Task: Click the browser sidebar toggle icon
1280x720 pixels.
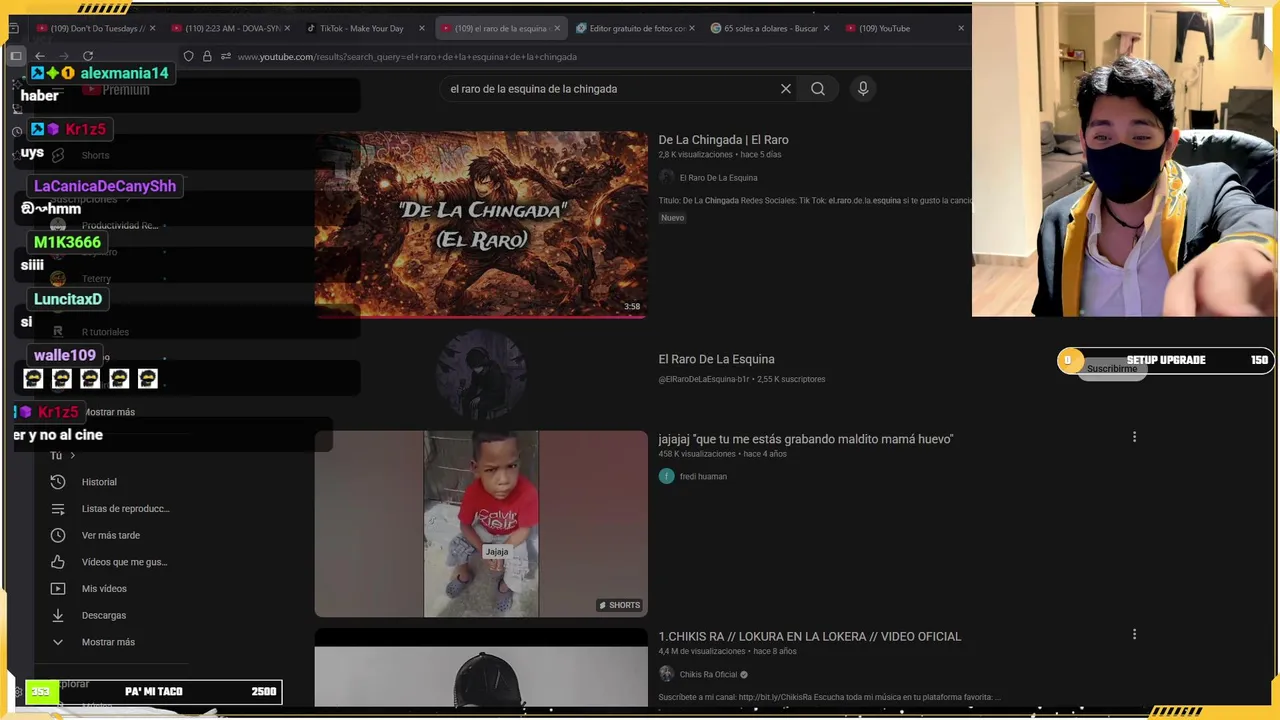Action: (16, 56)
